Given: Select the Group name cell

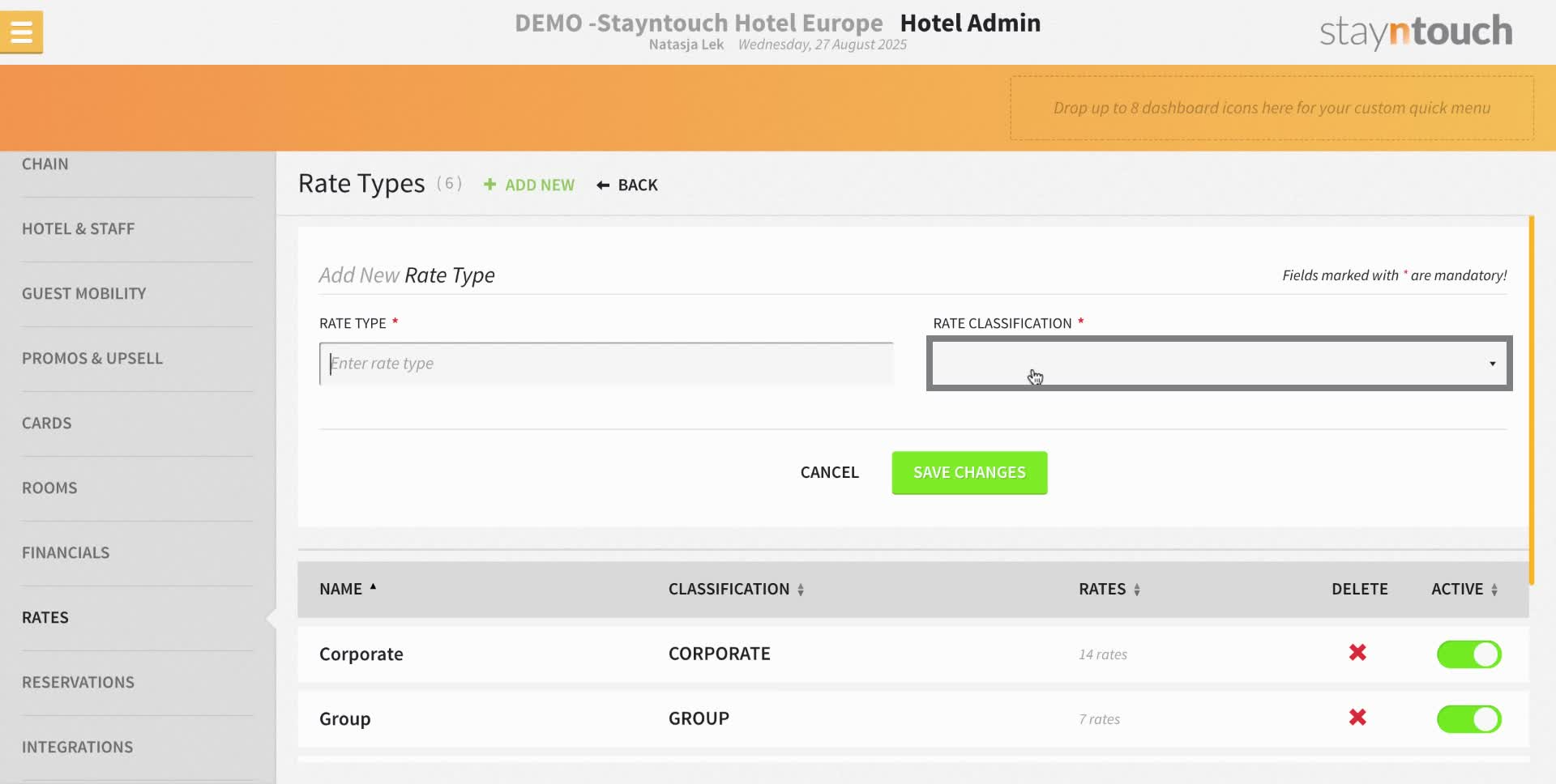Looking at the screenshot, I should [344, 718].
